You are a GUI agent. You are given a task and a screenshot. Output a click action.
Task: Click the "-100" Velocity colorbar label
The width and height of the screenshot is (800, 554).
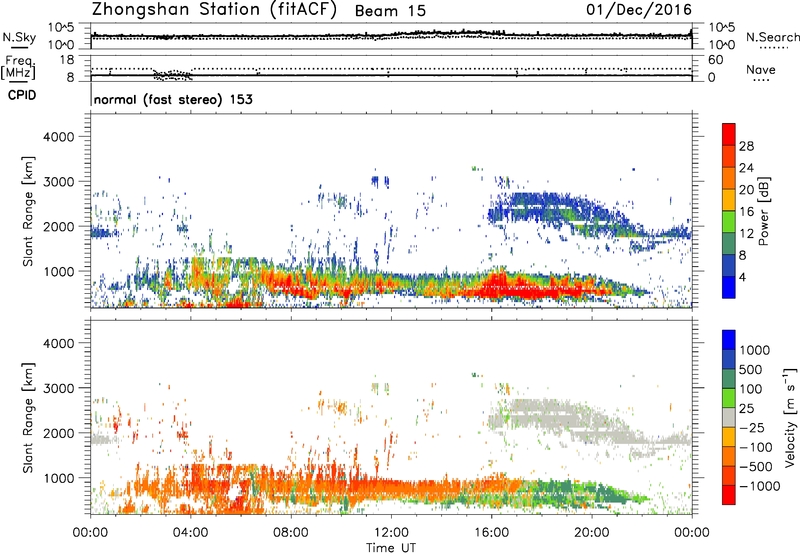(756, 447)
